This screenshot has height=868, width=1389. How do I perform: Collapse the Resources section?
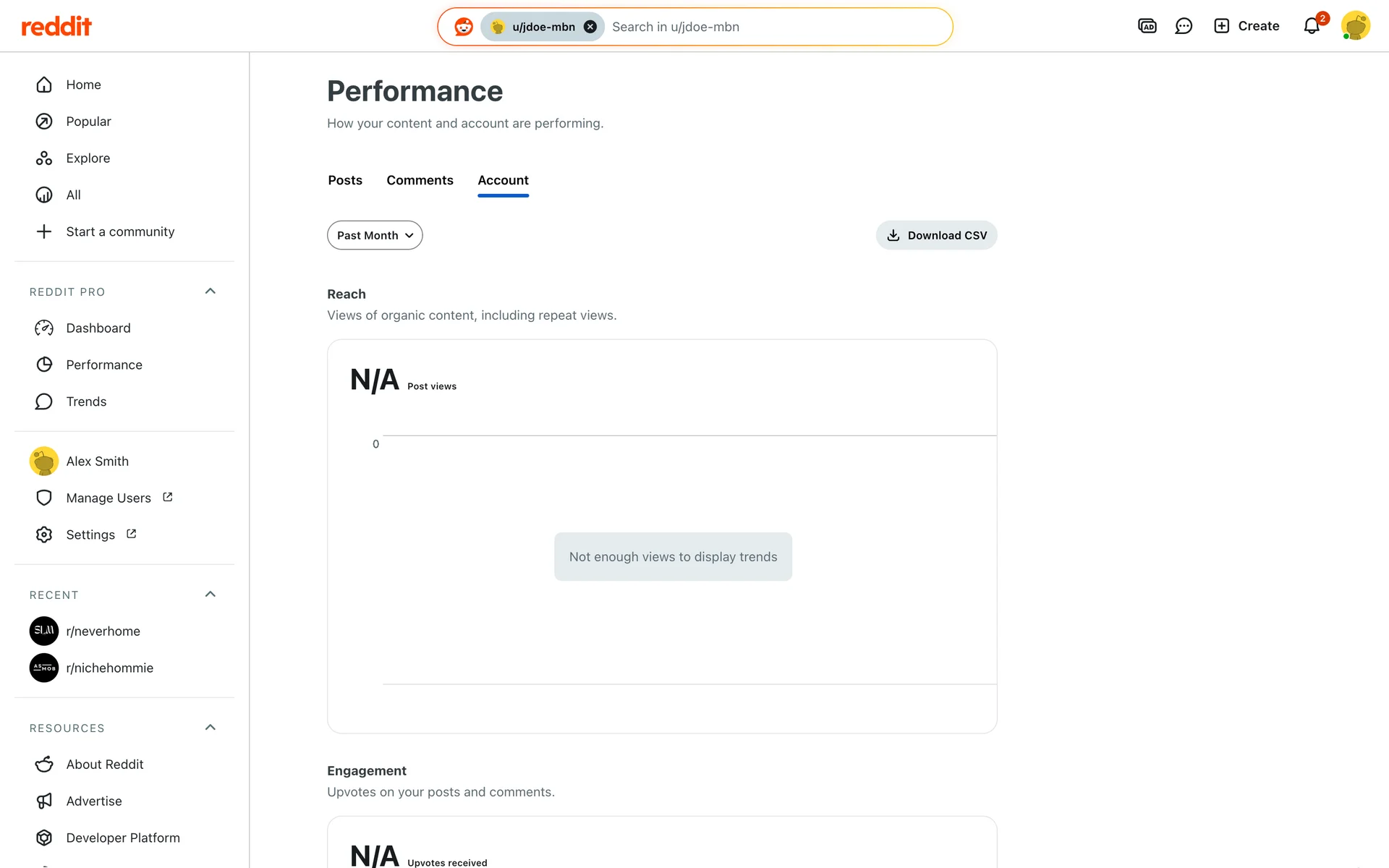(211, 728)
